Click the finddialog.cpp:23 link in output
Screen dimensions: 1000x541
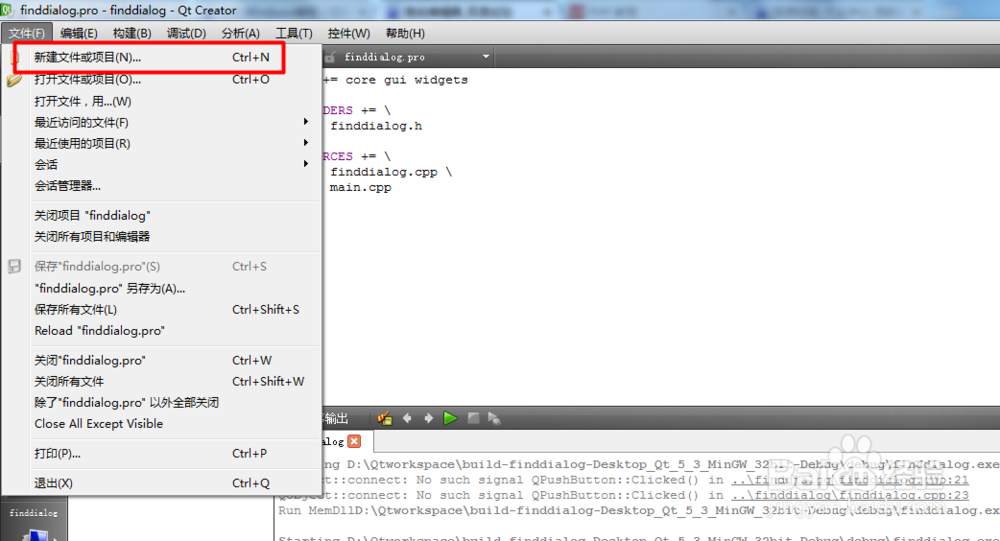point(850,495)
